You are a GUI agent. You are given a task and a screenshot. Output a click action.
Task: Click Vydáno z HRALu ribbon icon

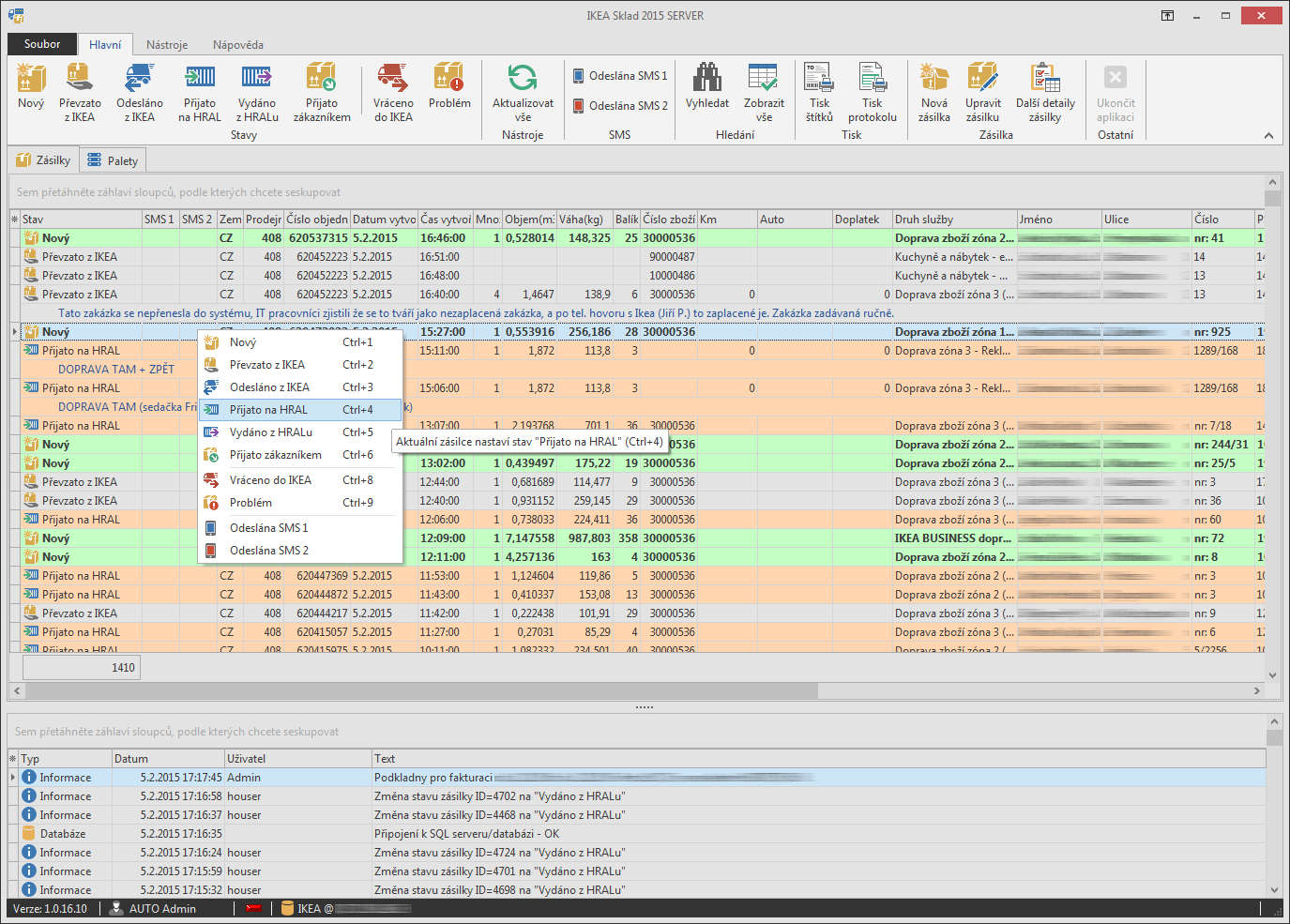[257, 92]
